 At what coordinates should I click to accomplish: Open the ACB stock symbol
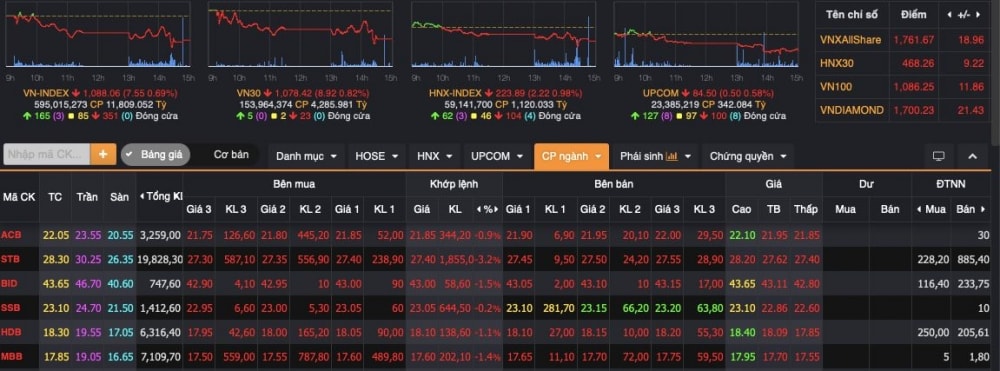click(11, 235)
